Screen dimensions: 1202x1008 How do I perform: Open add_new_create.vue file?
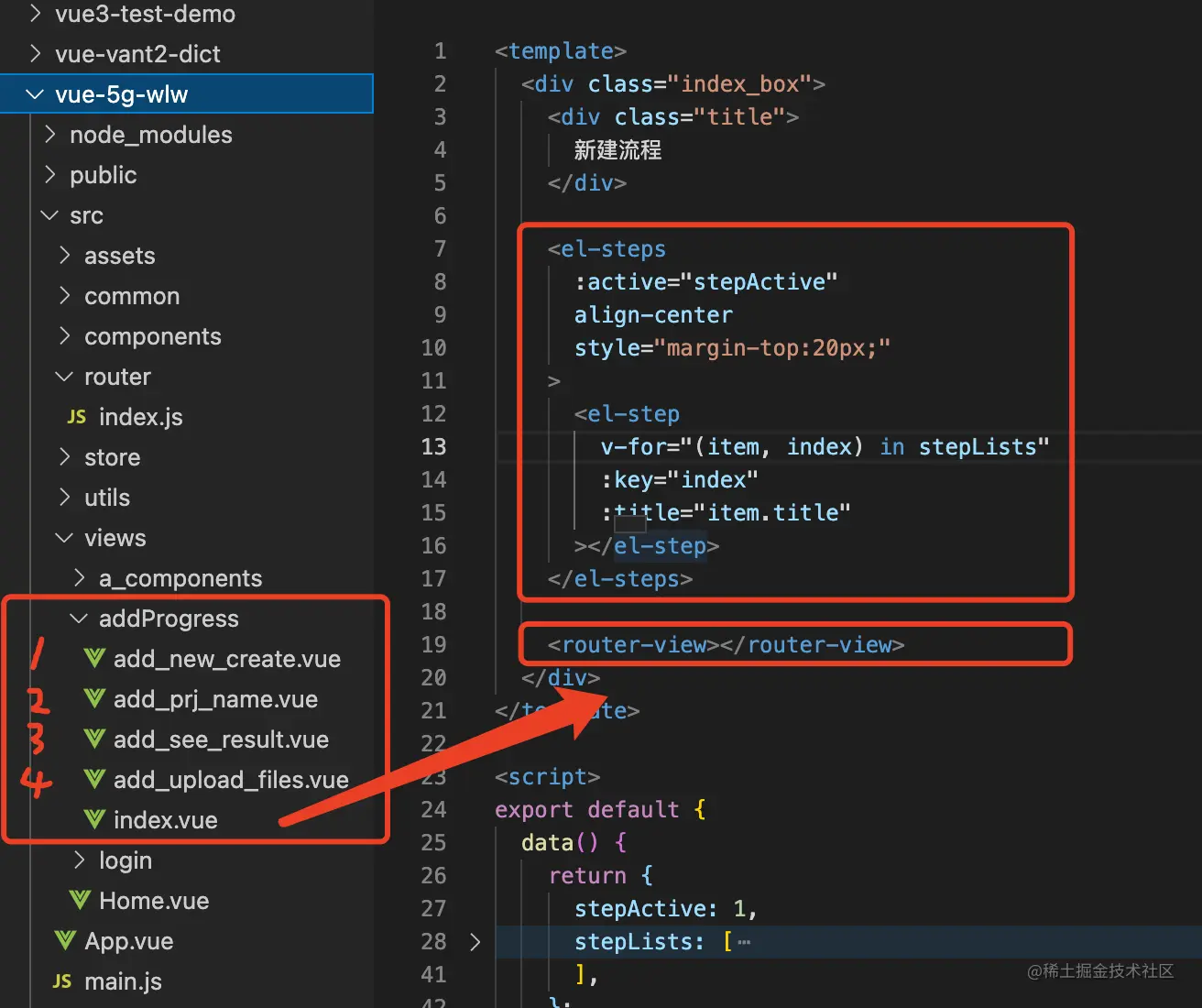pos(227,659)
